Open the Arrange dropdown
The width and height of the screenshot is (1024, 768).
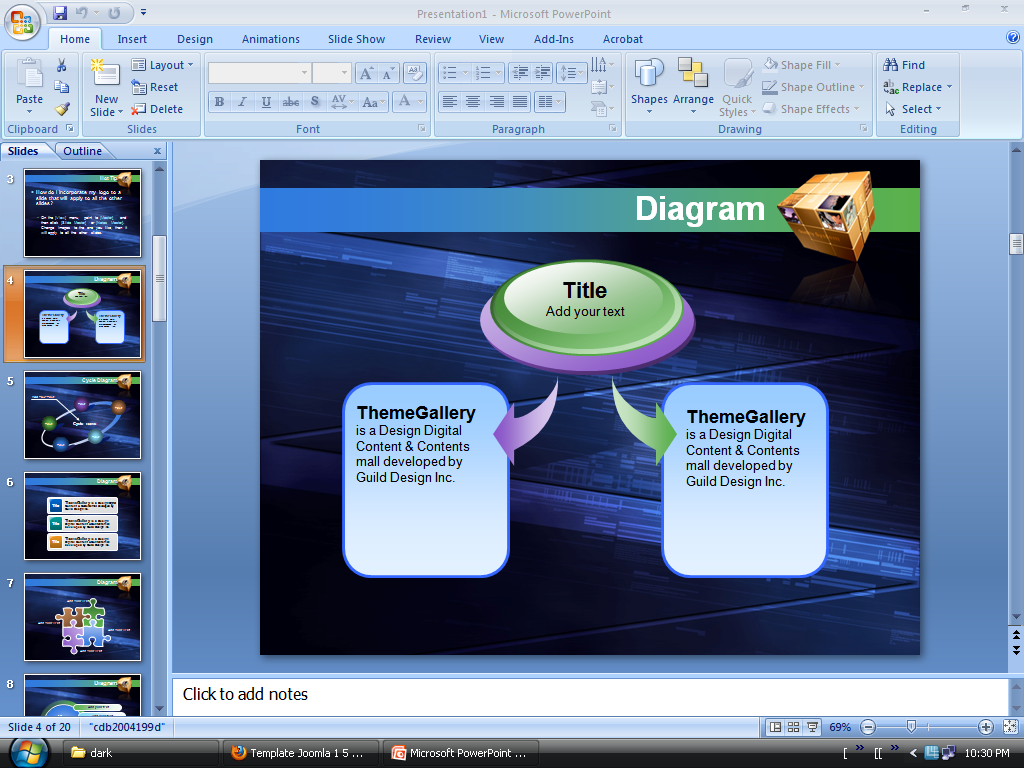click(693, 88)
